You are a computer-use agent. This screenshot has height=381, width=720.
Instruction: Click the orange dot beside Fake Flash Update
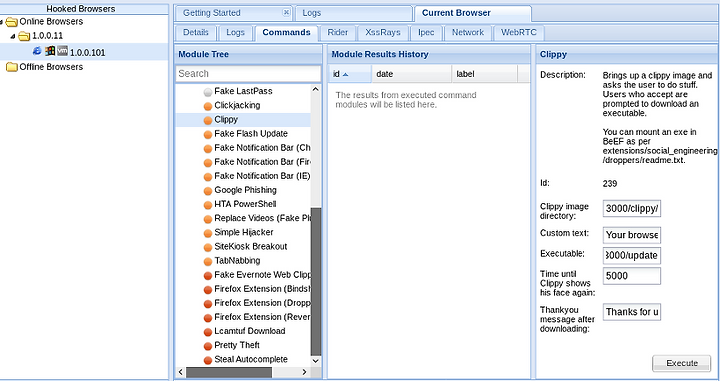(208, 134)
